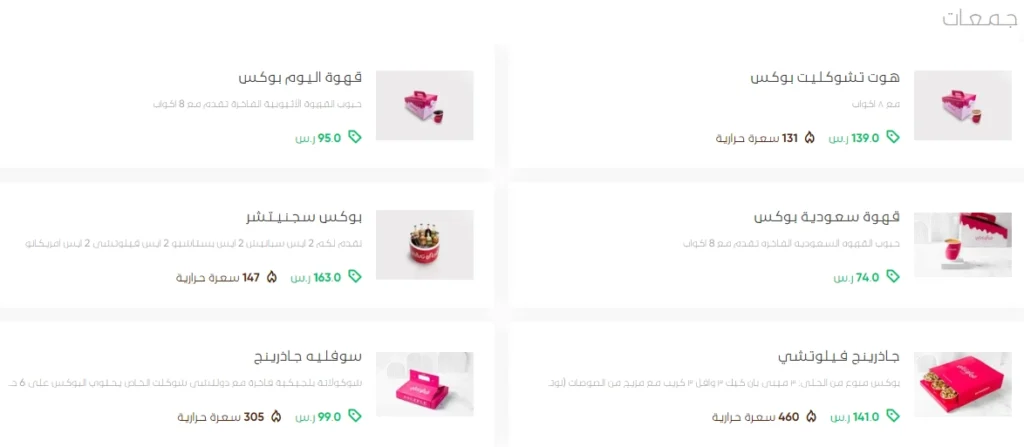Open the قهوة اليوم بوكس product thumbnail

tap(424, 105)
